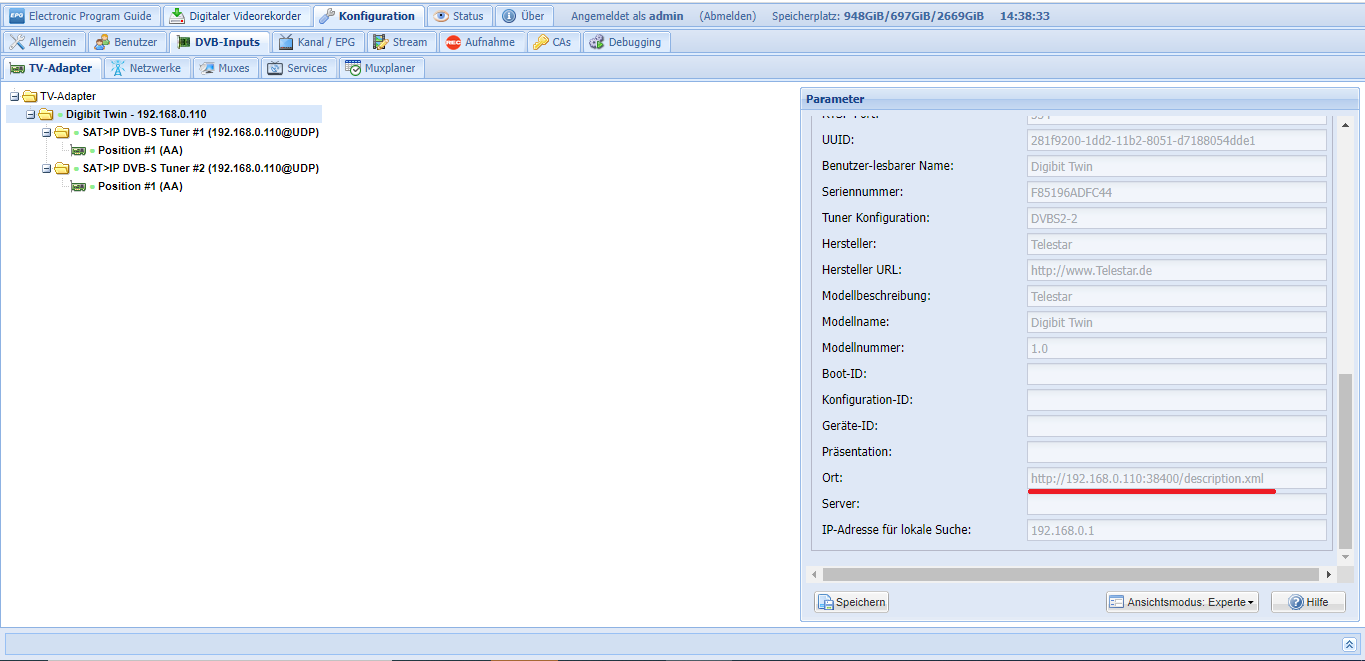Open the Electronic Program Guide tab
Viewport: 1365px width, 661px height.
click(81, 16)
